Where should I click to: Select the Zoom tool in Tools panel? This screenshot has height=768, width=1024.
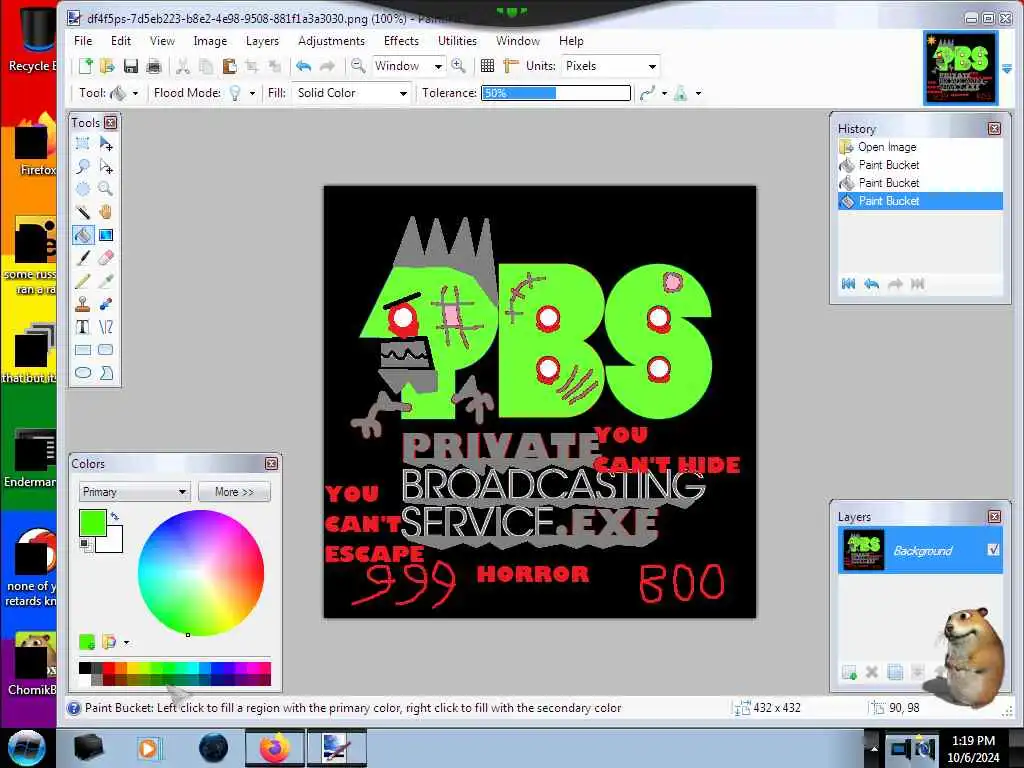click(x=106, y=189)
